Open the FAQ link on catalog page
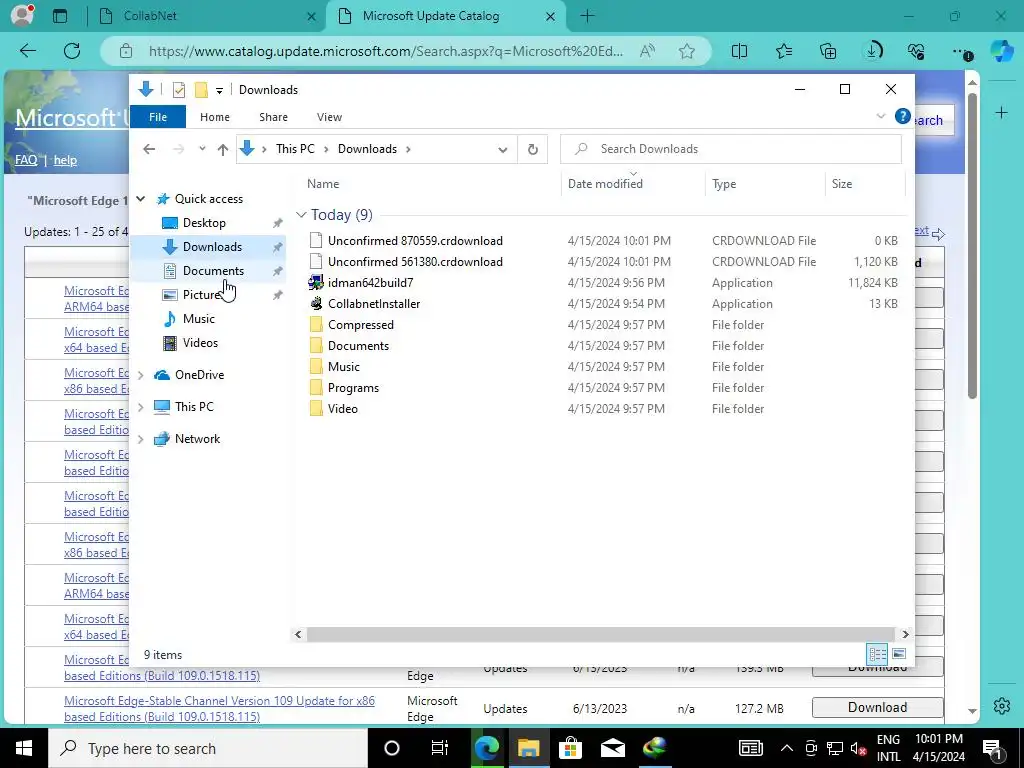Image resolution: width=1024 pixels, height=768 pixels. (x=26, y=160)
